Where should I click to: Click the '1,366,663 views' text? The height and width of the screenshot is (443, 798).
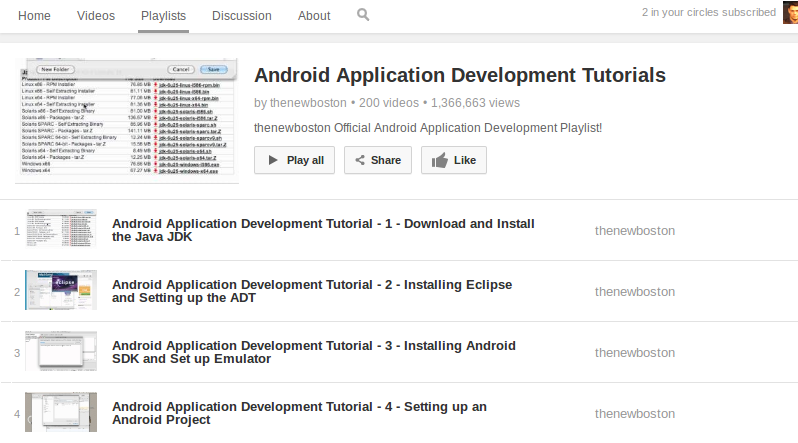[475, 103]
